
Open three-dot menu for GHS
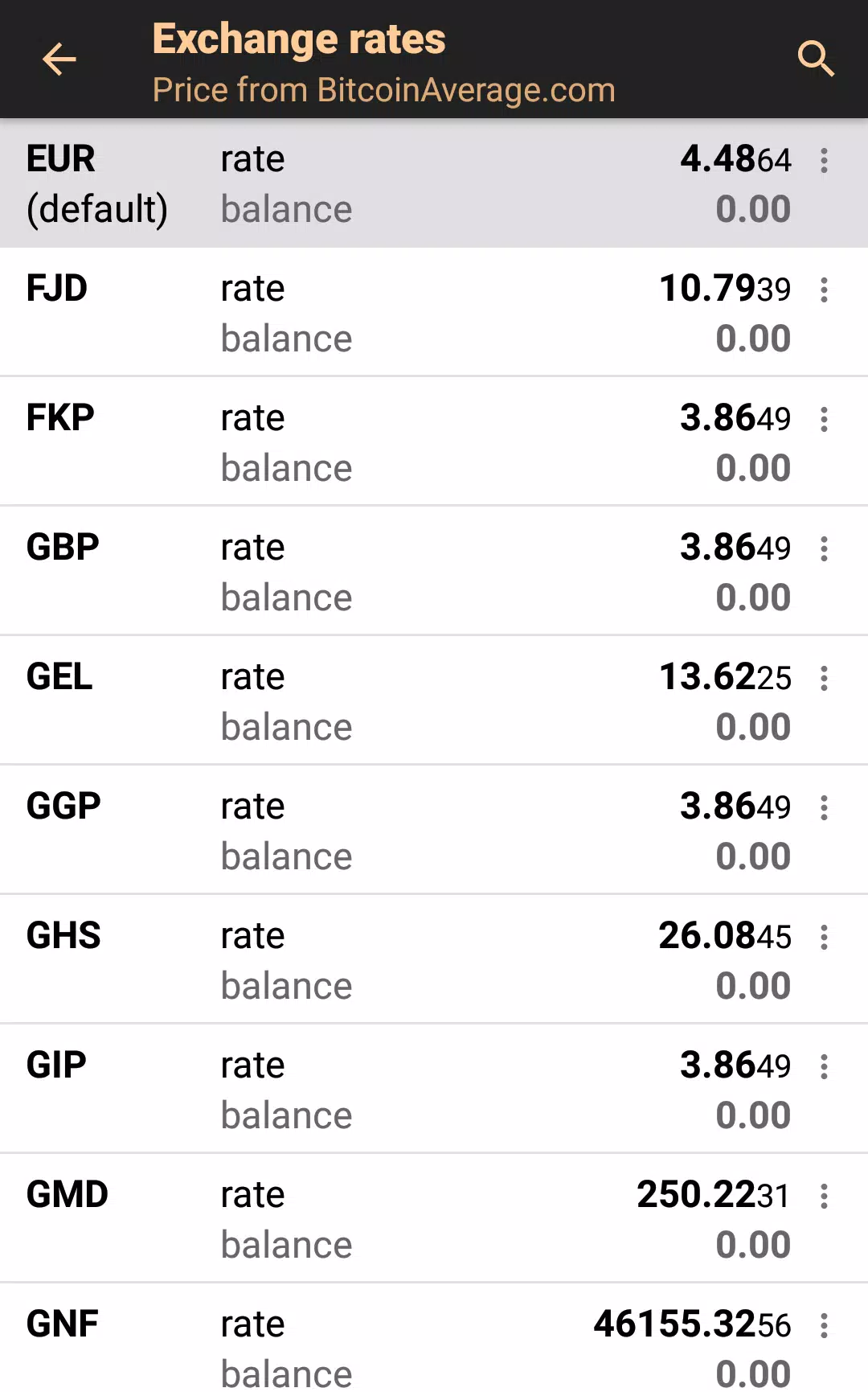(x=824, y=938)
